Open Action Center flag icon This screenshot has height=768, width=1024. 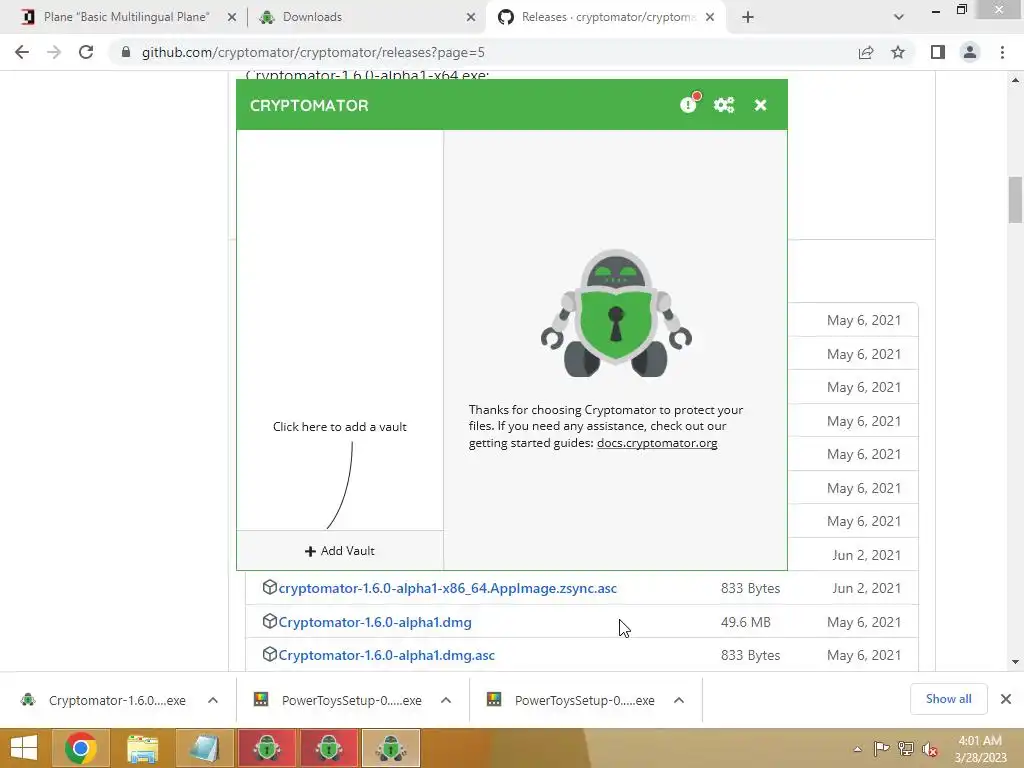[x=881, y=748]
